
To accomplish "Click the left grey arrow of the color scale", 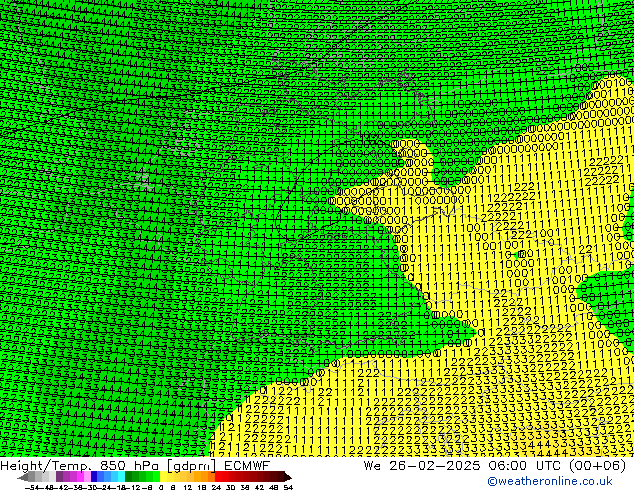I will tap(23, 477).
